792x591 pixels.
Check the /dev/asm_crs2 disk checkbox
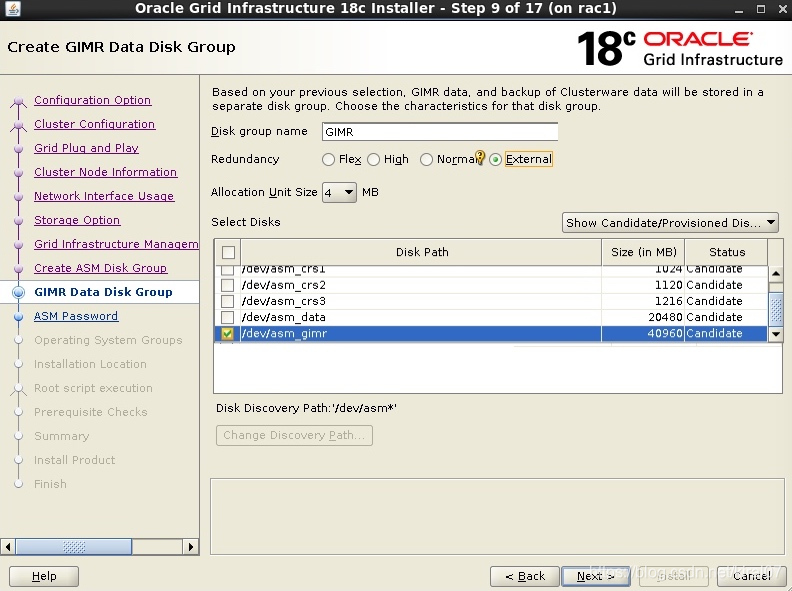tap(227, 285)
